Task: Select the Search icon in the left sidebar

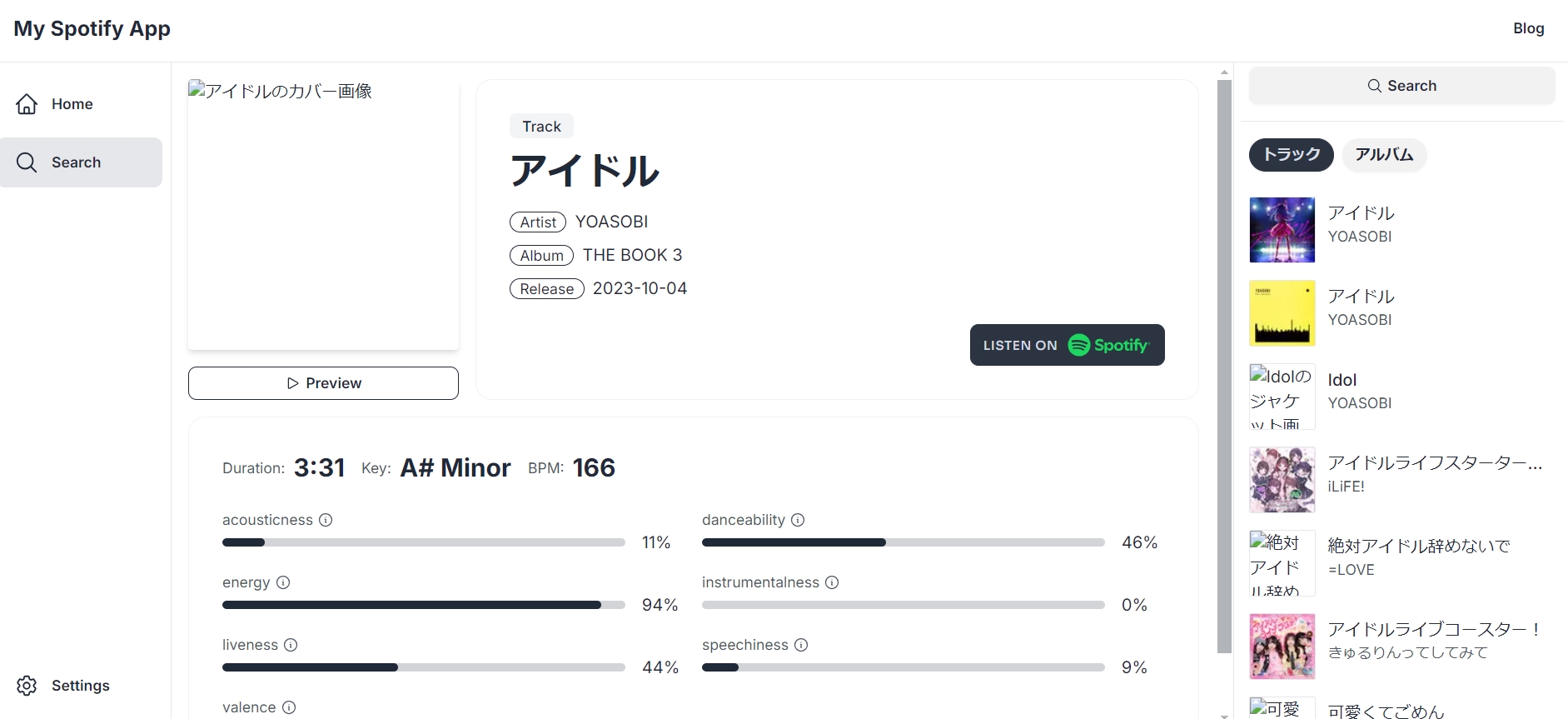Action: (26, 162)
